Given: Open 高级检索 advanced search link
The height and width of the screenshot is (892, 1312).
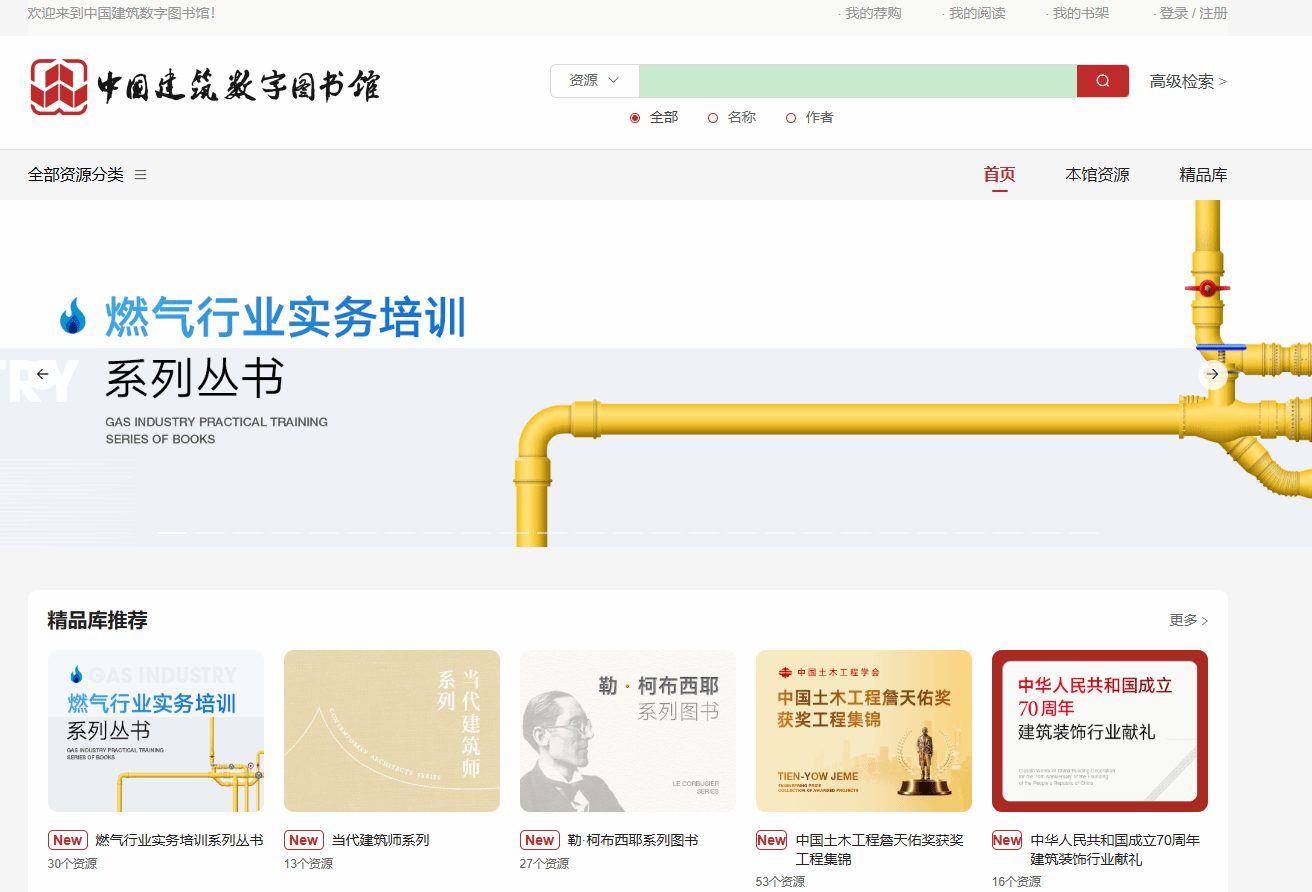Looking at the screenshot, I should click(1188, 82).
